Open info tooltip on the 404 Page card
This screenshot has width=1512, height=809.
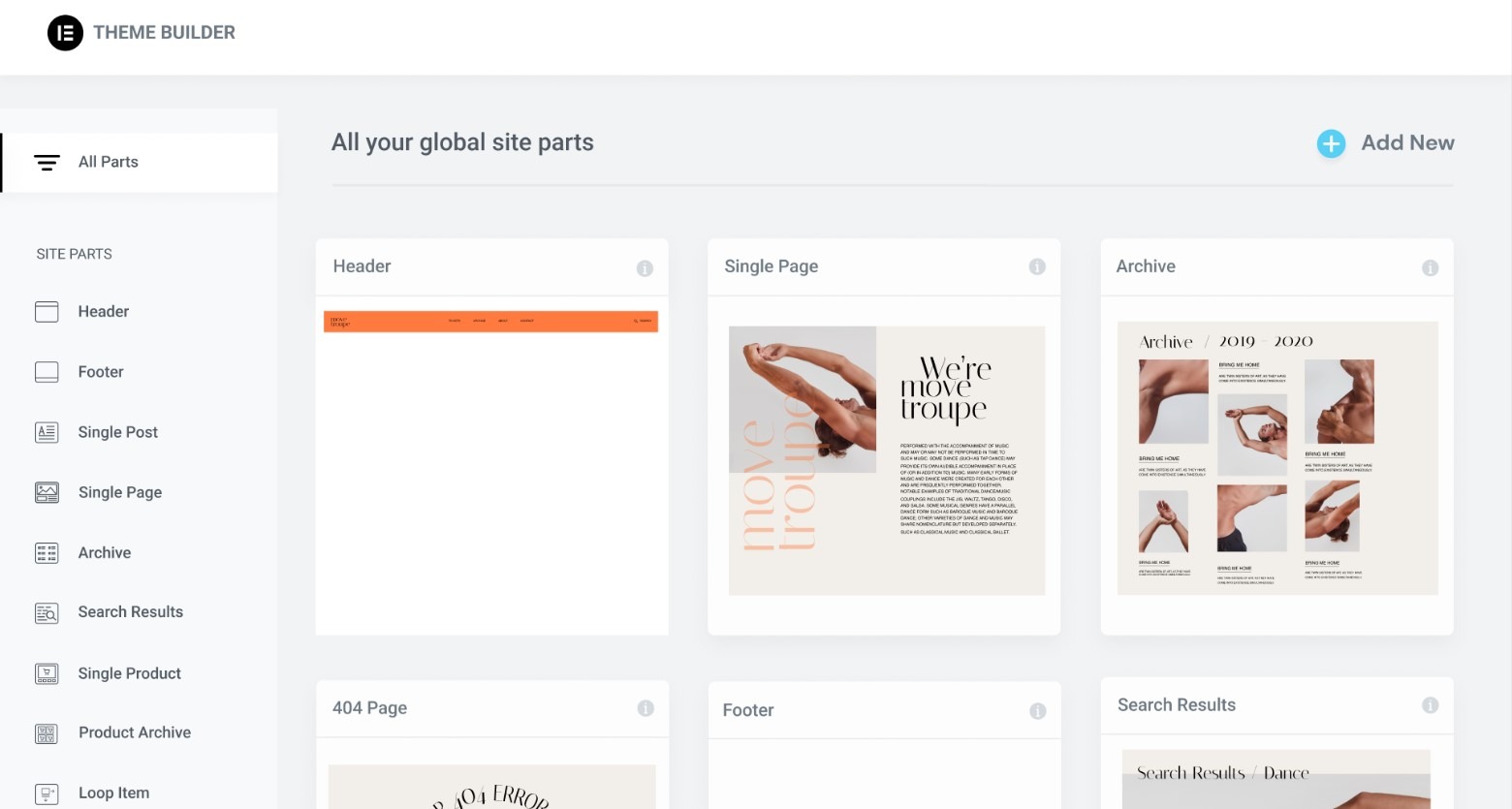(x=646, y=707)
